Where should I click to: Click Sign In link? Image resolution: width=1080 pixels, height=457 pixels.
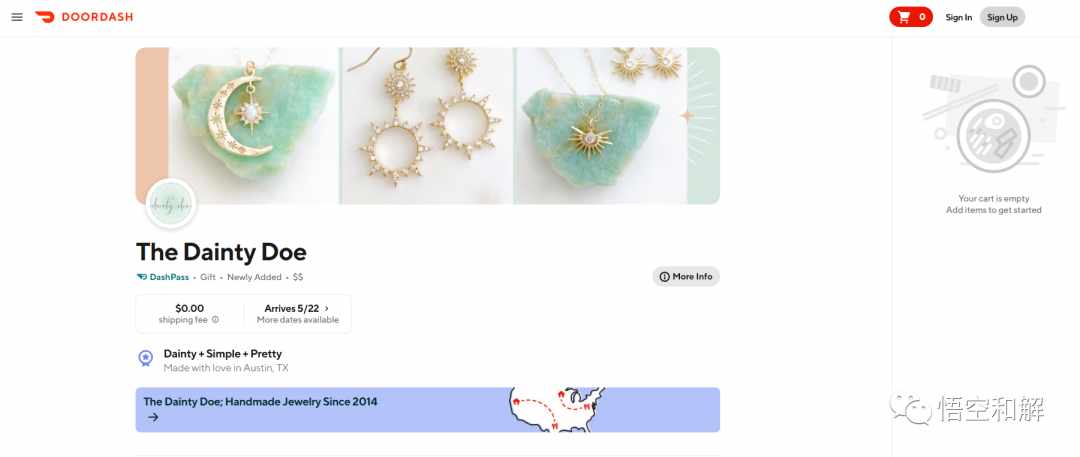click(958, 17)
